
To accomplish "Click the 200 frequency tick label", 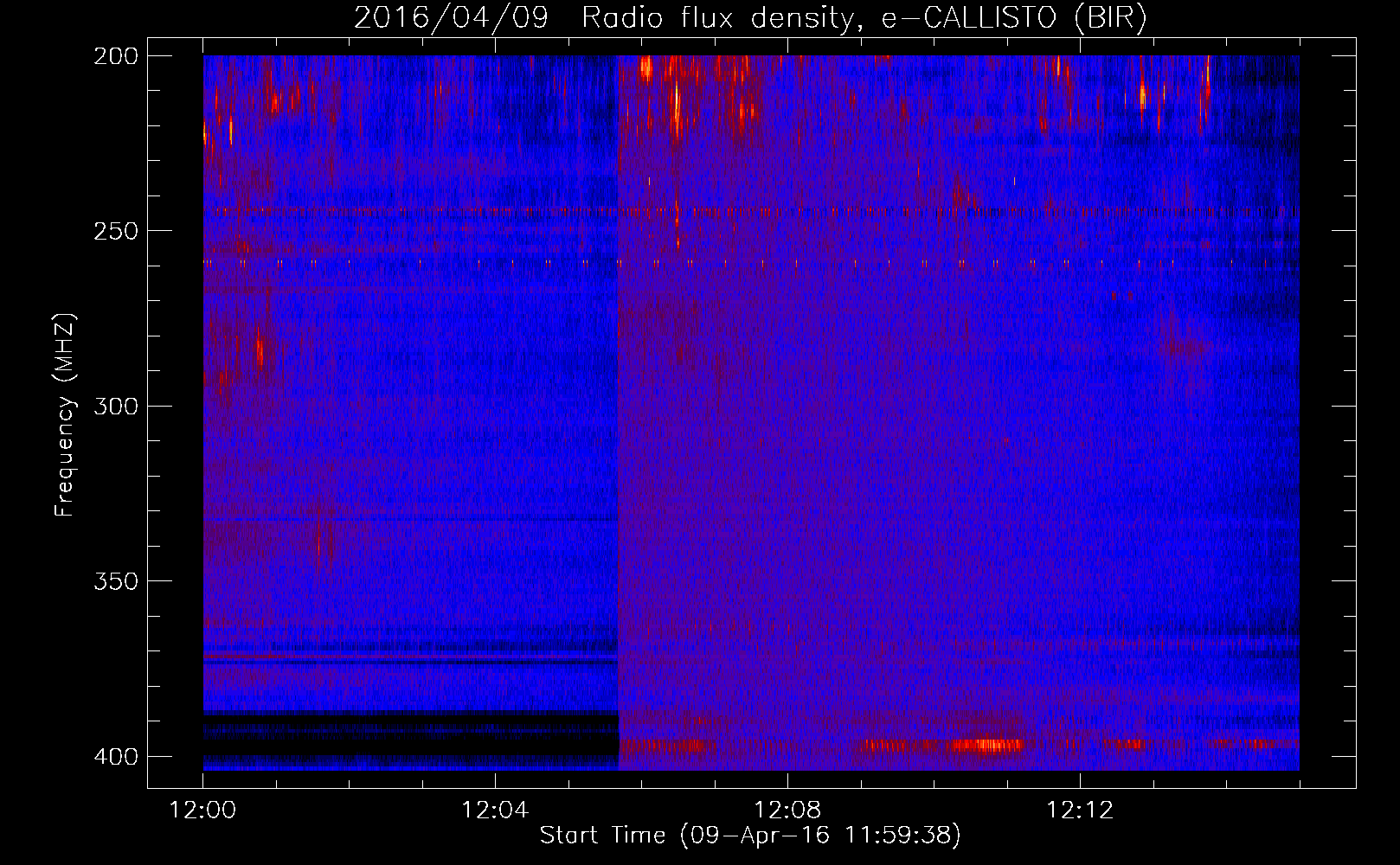I will point(115,56).
